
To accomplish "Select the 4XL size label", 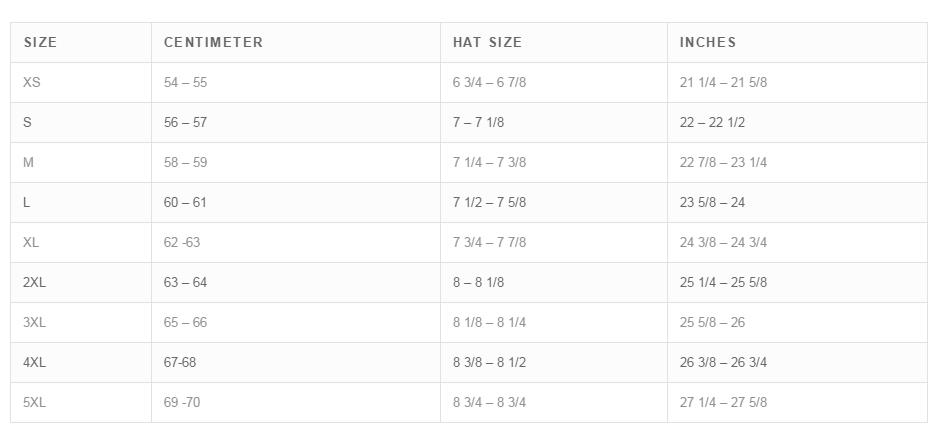I will pyautogui.click(x=34, y=362).
